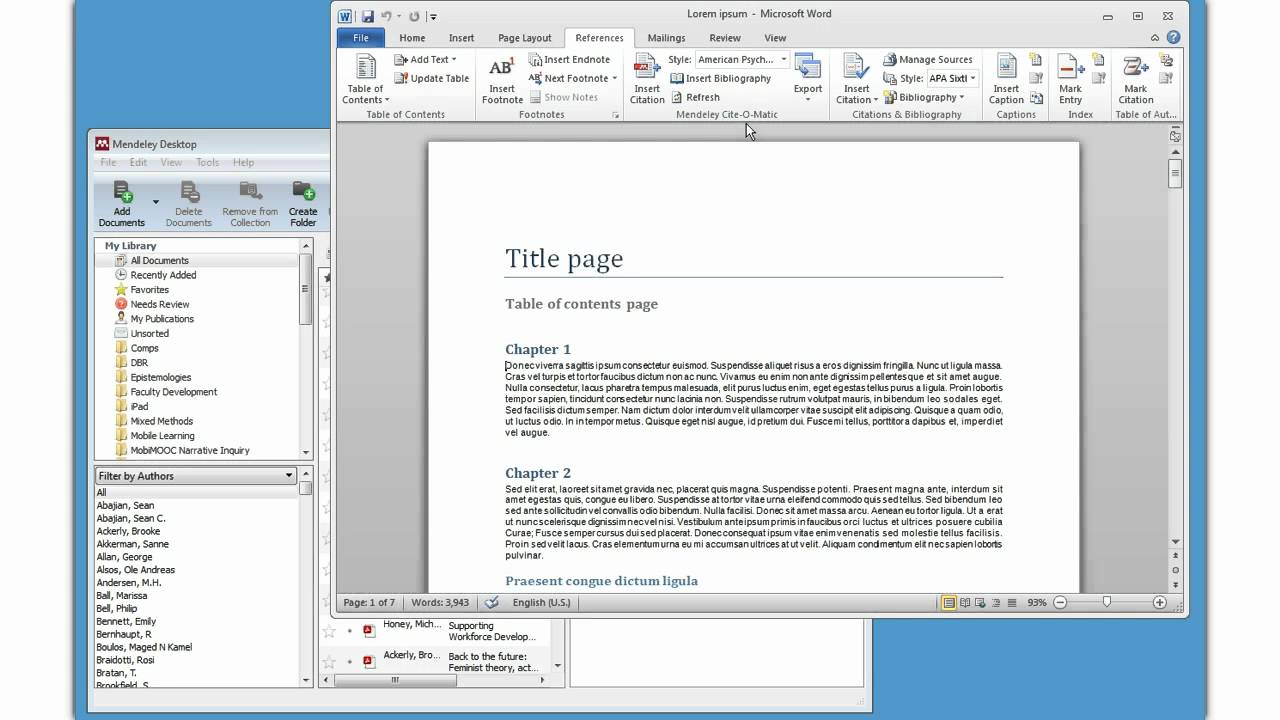The height and width of the screenshot is (720, 1280).
Task: Click Insert Bibliography in Mendeley Cite-O-Matic
Action: [720, 78]
